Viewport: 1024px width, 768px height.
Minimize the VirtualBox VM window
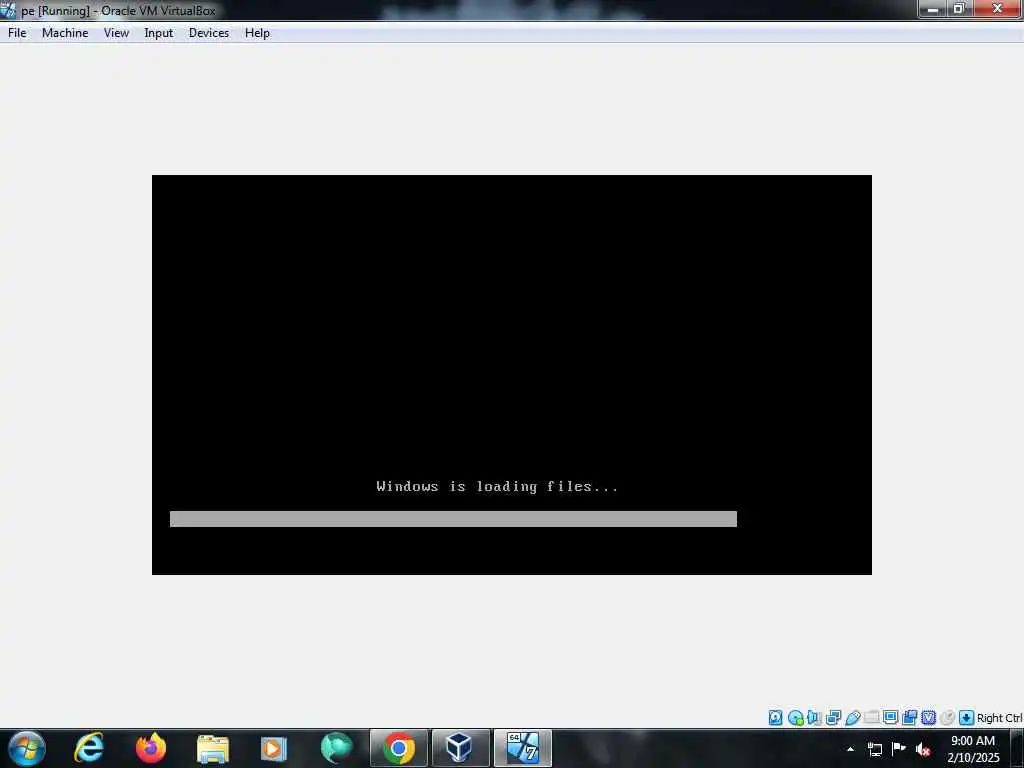coord(933,8)
